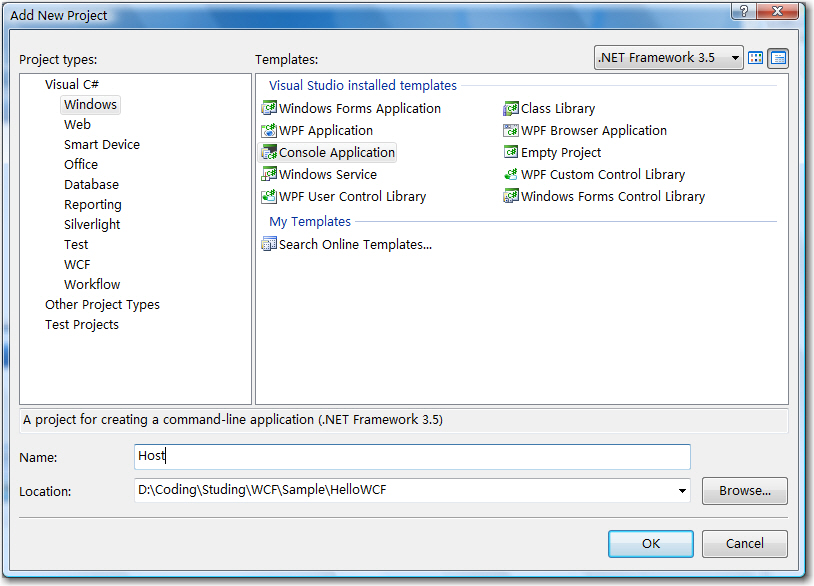Select the Windows Forms Control Library icon
Viewport: 814px width, 586px height.
point(511,196)
